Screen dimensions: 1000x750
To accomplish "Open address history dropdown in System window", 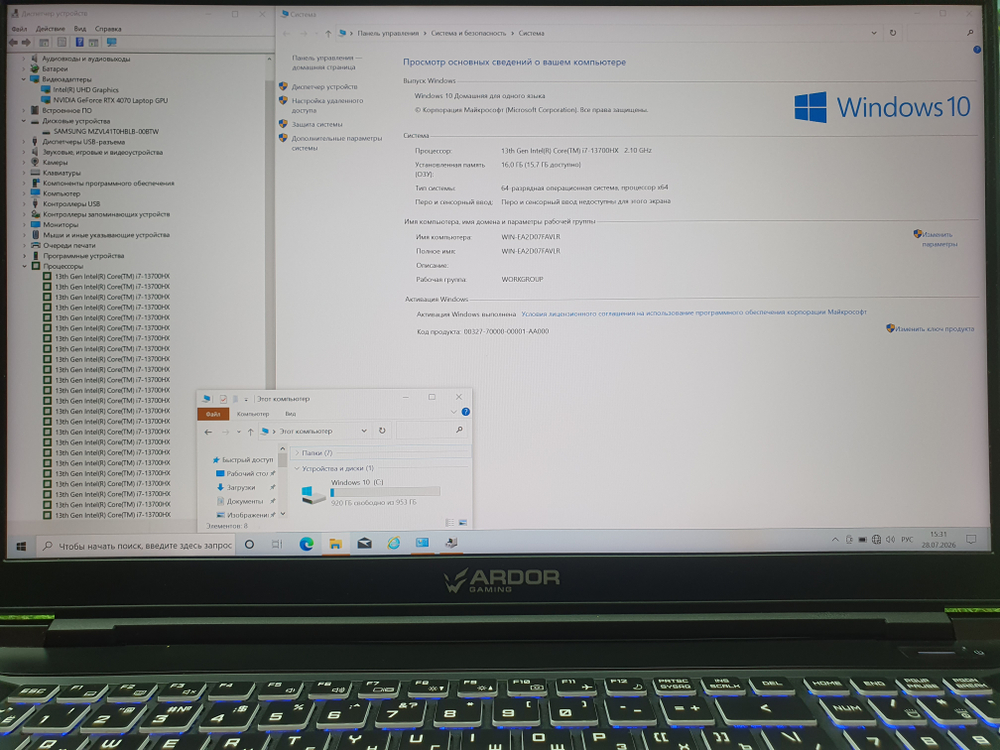I will [874, 33].
